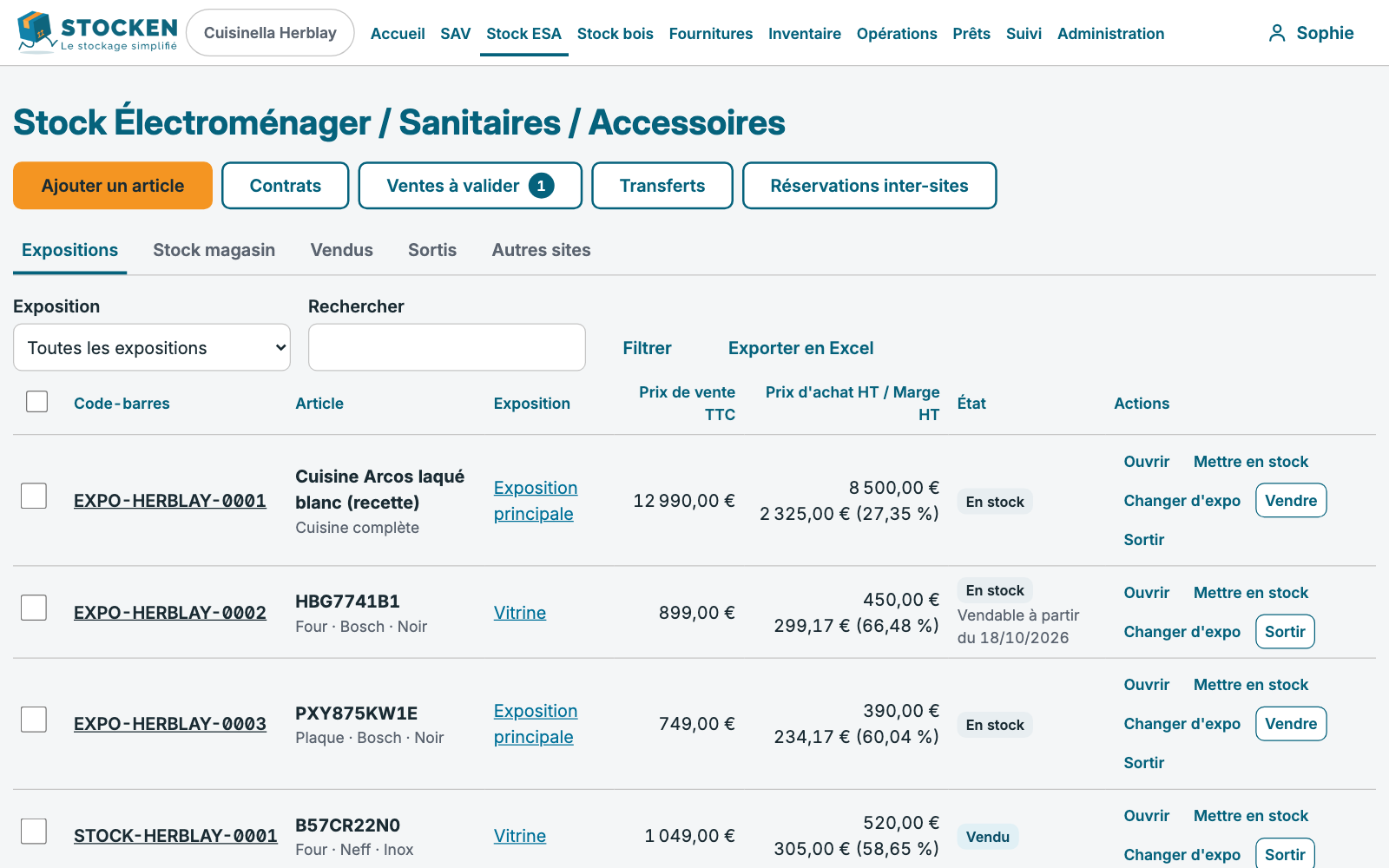Go to Inventaire in the top menu

[805, 34]
